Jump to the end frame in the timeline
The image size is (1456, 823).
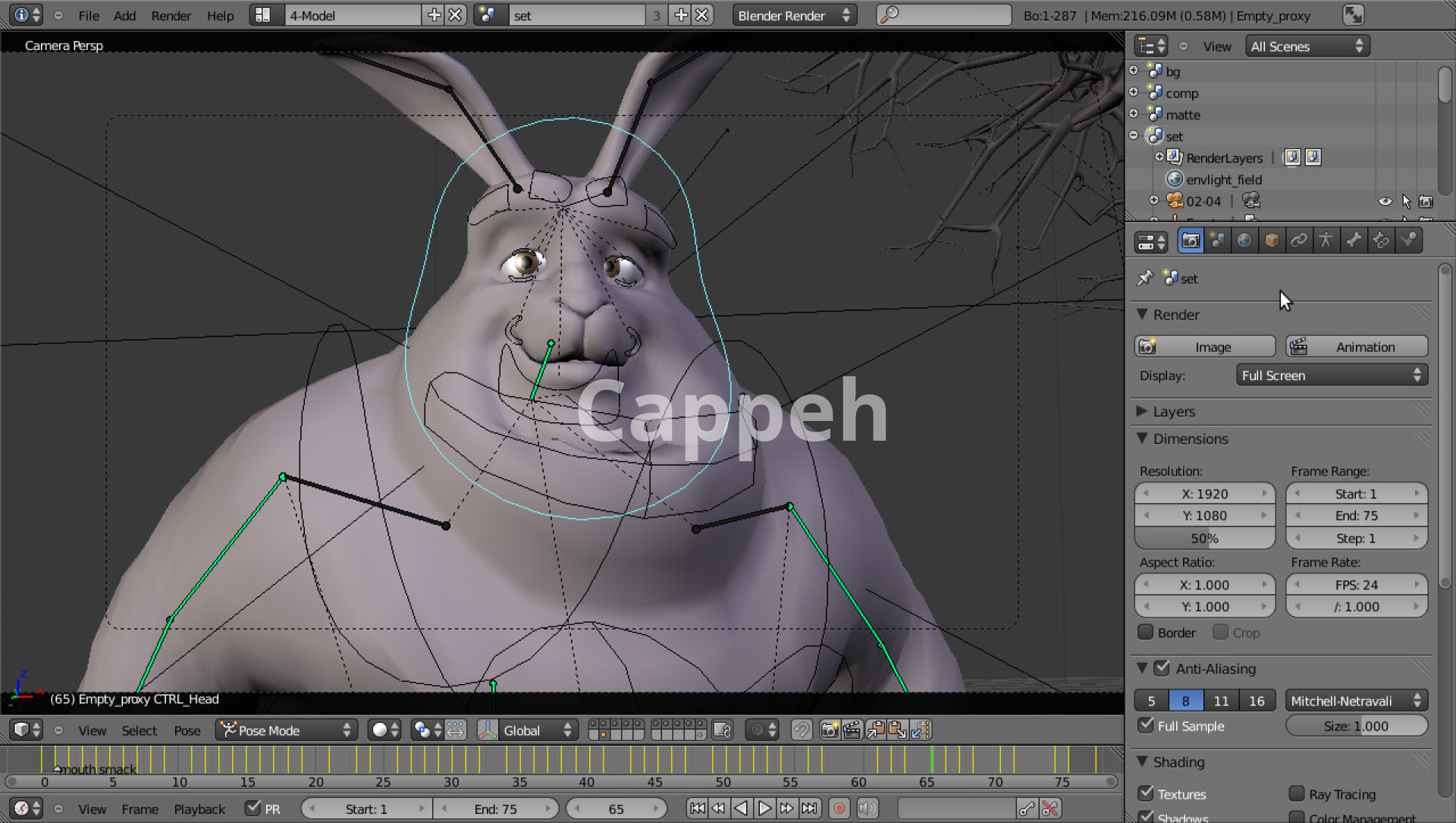(x=810, y=809)
